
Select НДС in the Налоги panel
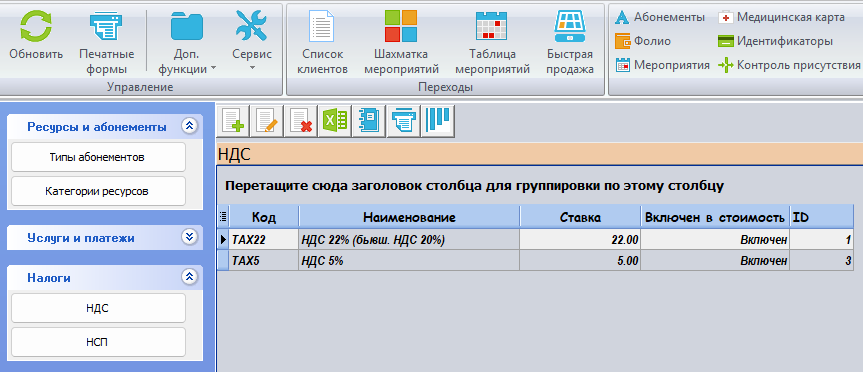(99, 308)
